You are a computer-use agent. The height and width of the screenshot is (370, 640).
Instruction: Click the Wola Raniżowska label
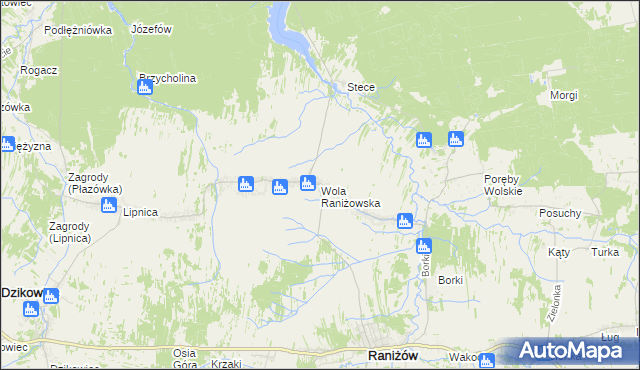(351, 197)
